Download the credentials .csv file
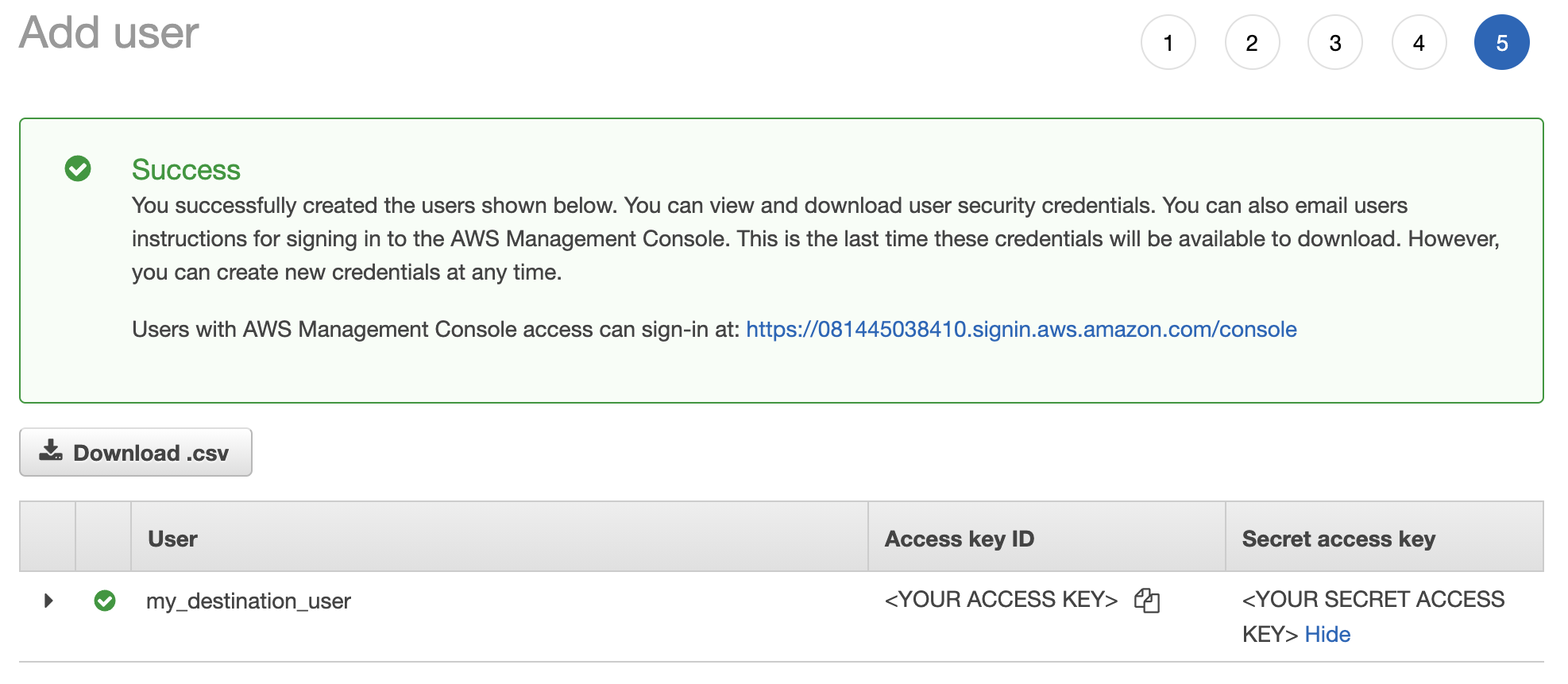1568x684 pixels. point(136,452)
